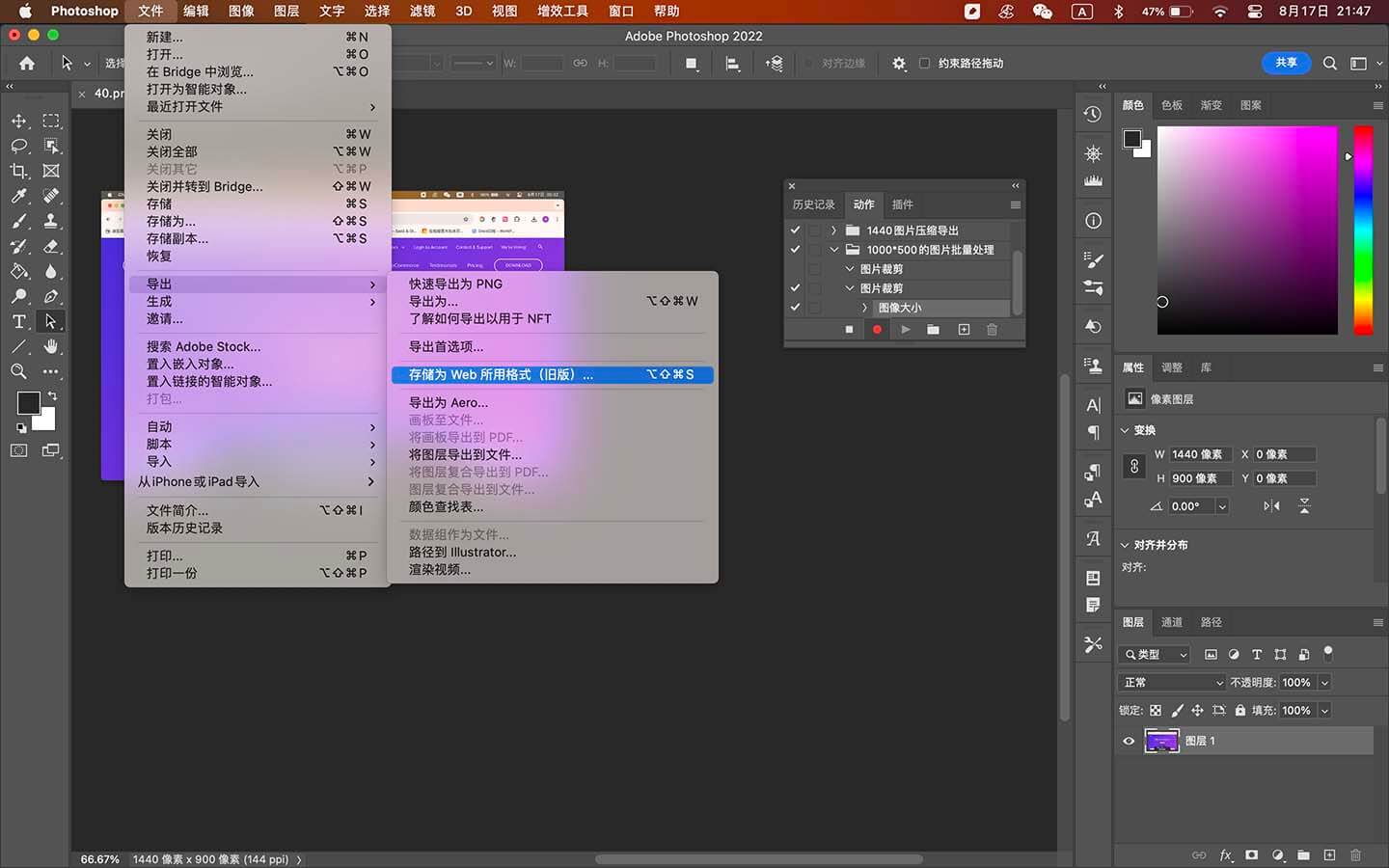1389x868 pixels.
Task: Select the Horizontal Type tool
Action: click(18, 321)
